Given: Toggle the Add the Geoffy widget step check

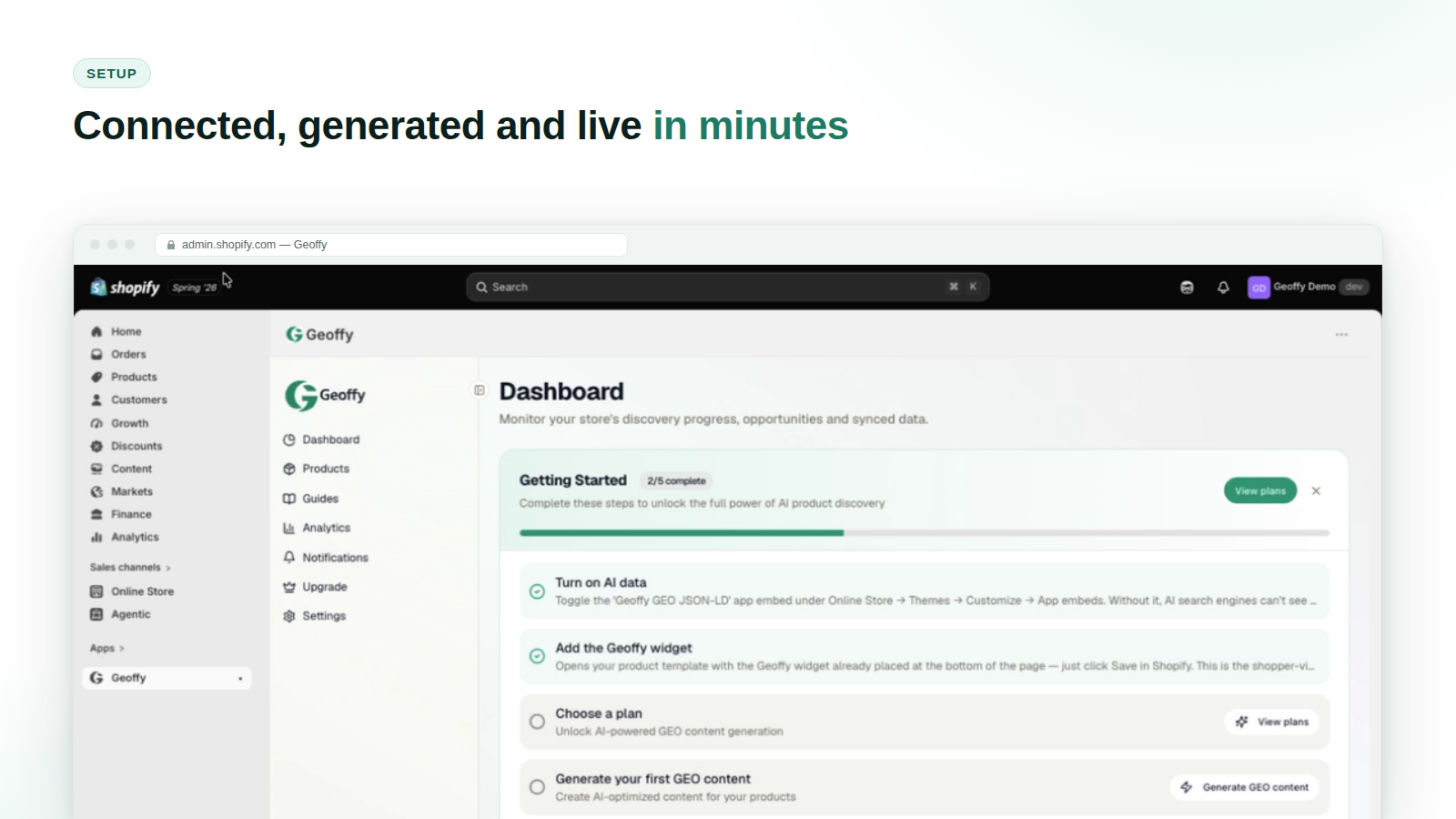Looking at the screenshot, I should pos(537,656).
